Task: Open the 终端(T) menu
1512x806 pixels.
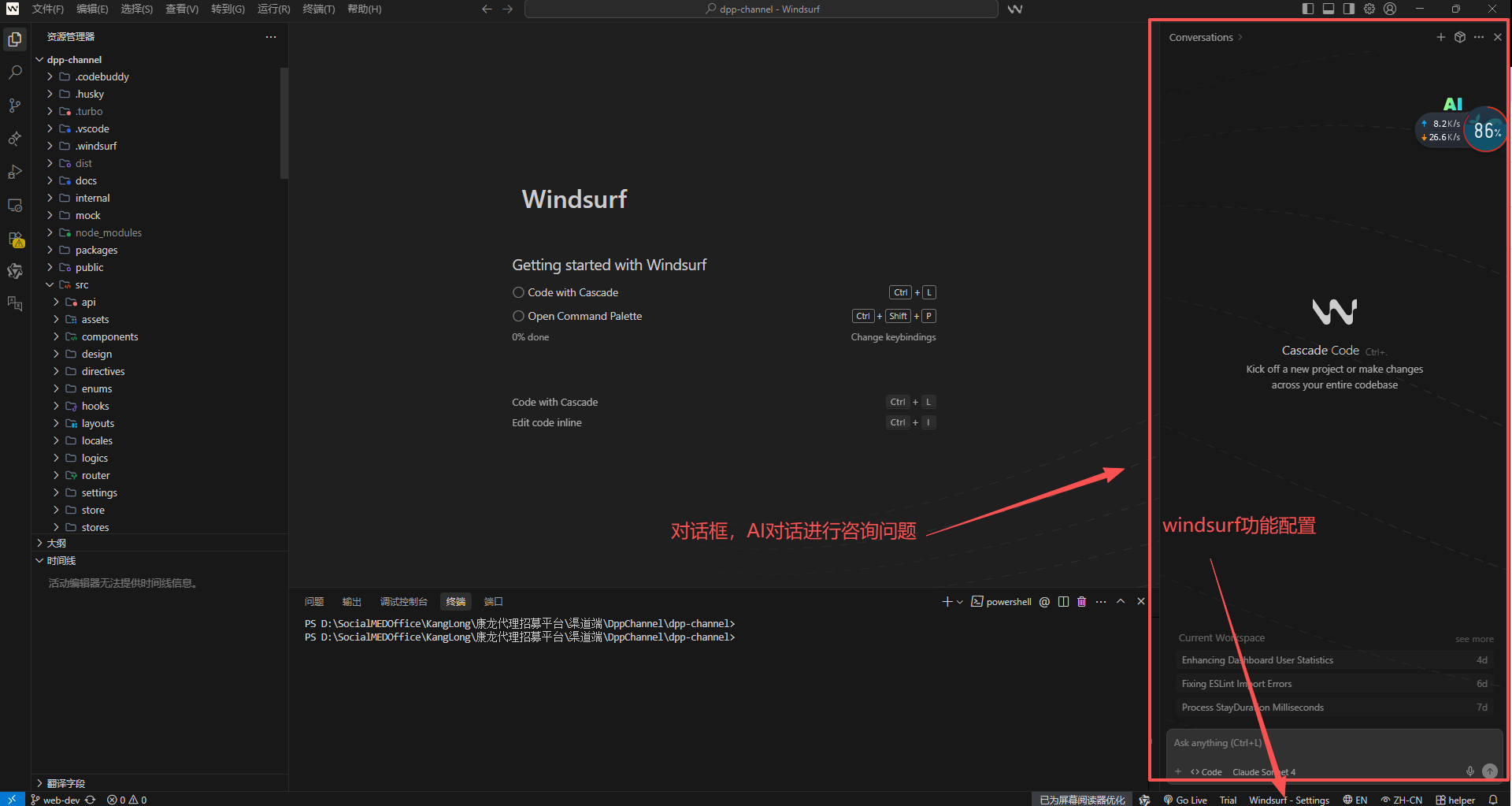Action: click(x=319, y=9)
